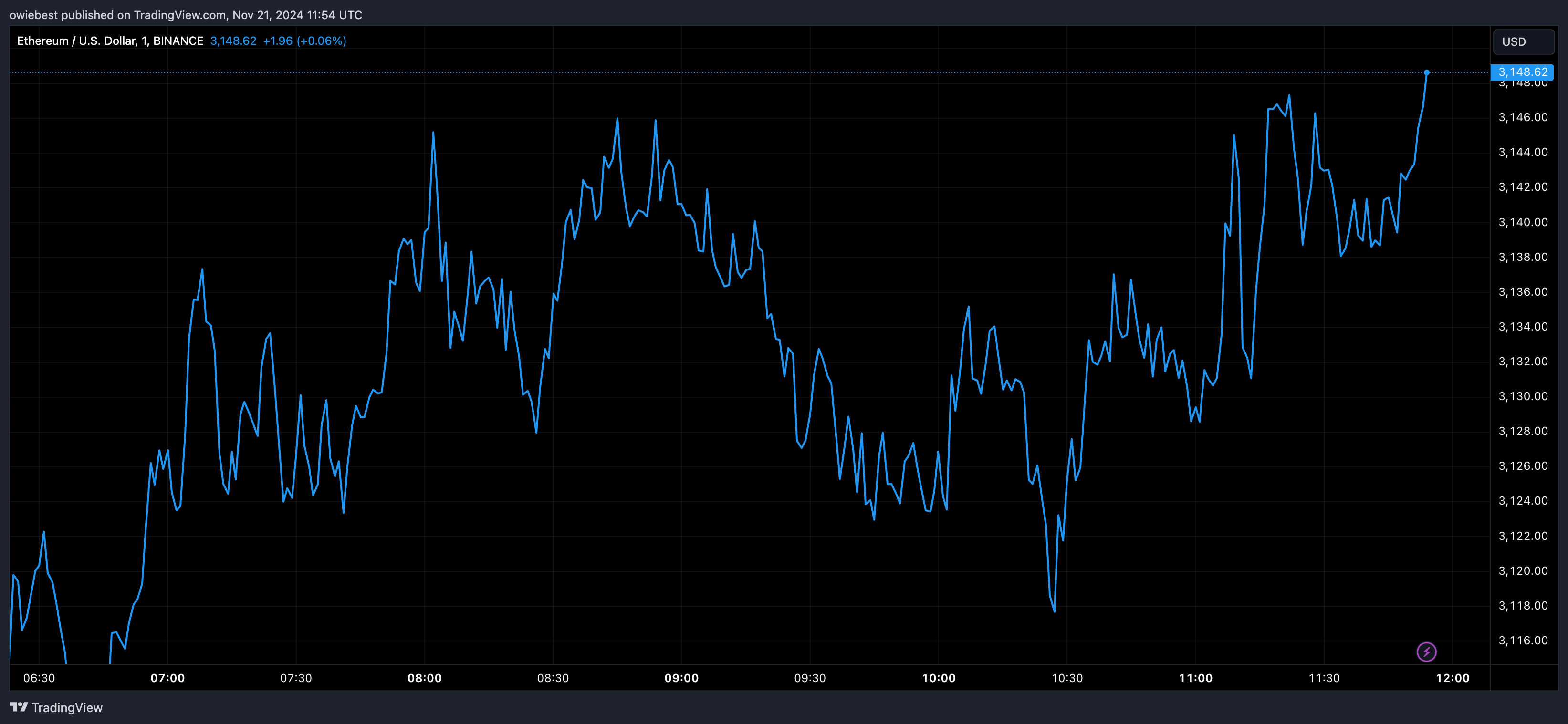Screen dimensions: 1568x724
Task: Click the 07:30 time axis label
Action: click(x=296, y=678)
